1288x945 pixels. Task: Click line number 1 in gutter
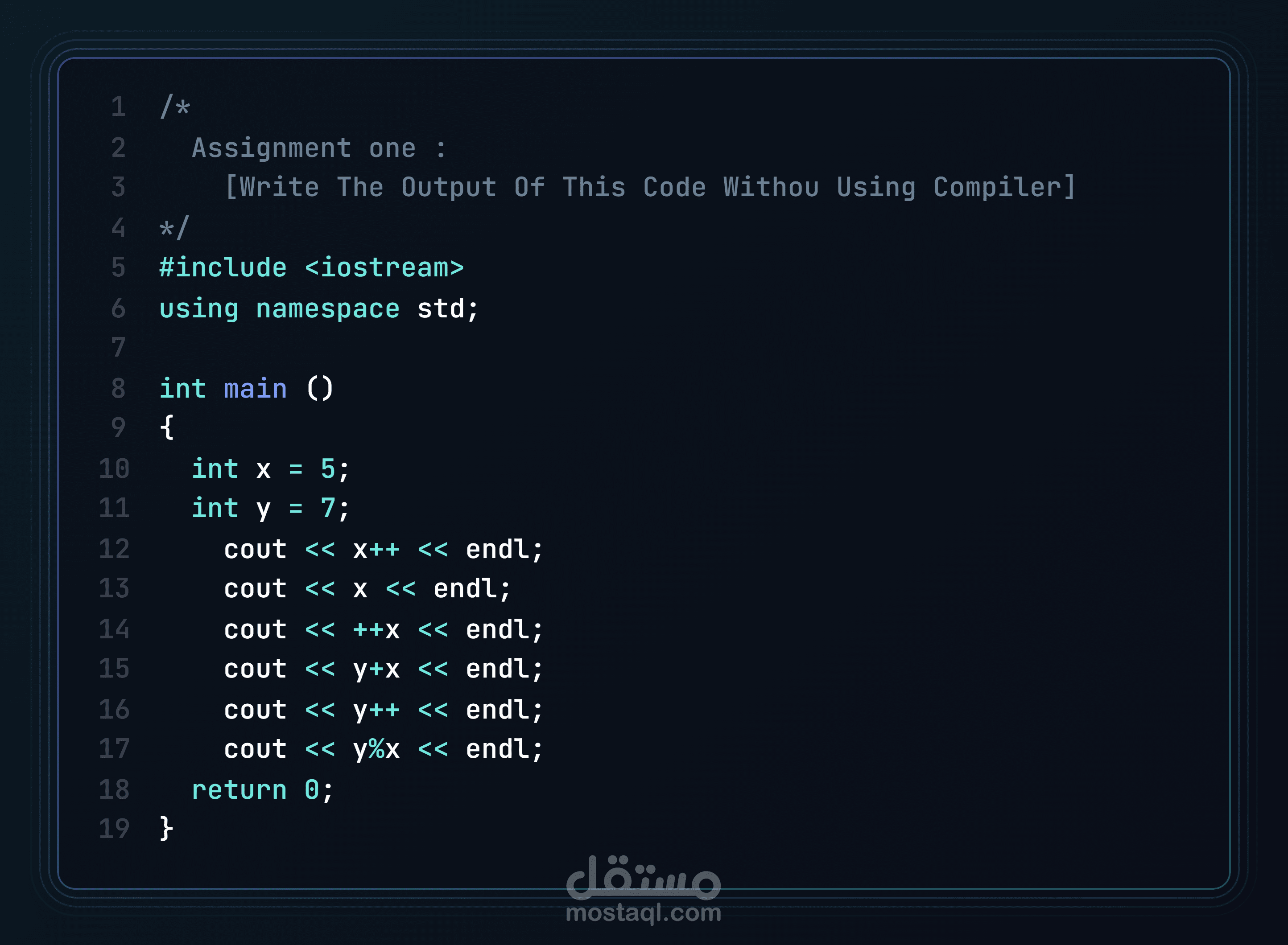tap(119, 107)
